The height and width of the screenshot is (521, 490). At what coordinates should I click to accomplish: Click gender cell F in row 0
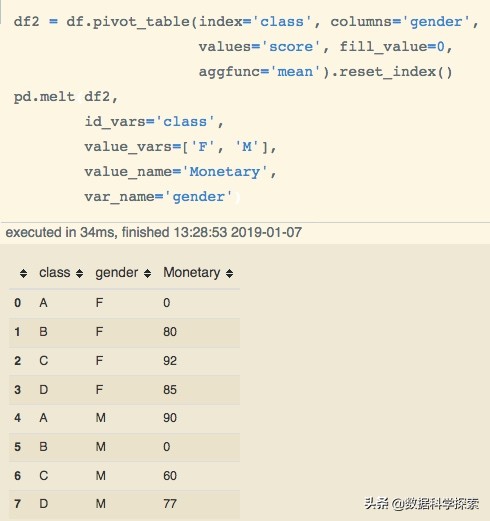click(x=99, y=303)
